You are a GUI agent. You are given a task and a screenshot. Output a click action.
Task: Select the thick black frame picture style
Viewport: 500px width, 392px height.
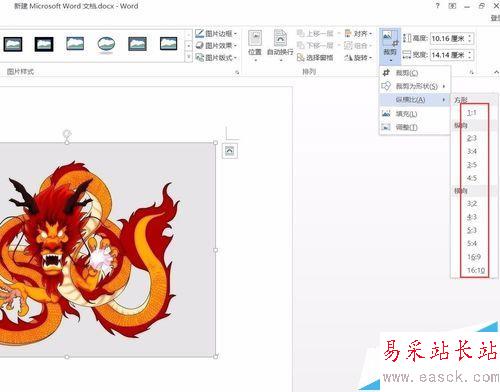click(x=44, y=44)
